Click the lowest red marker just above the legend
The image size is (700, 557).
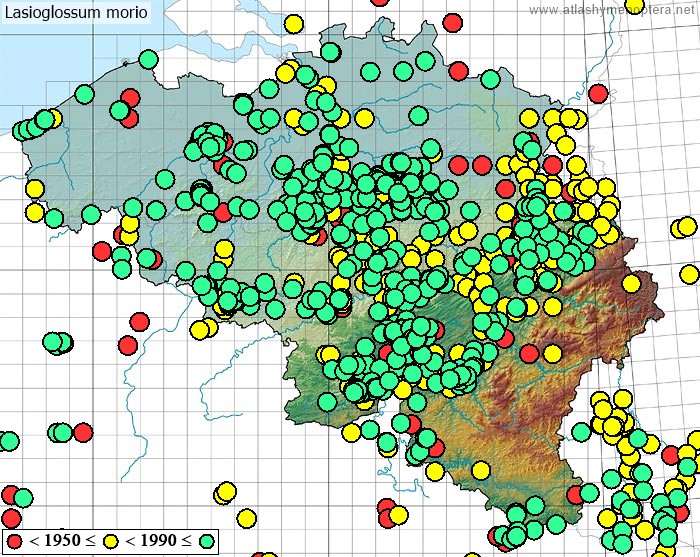12,518
